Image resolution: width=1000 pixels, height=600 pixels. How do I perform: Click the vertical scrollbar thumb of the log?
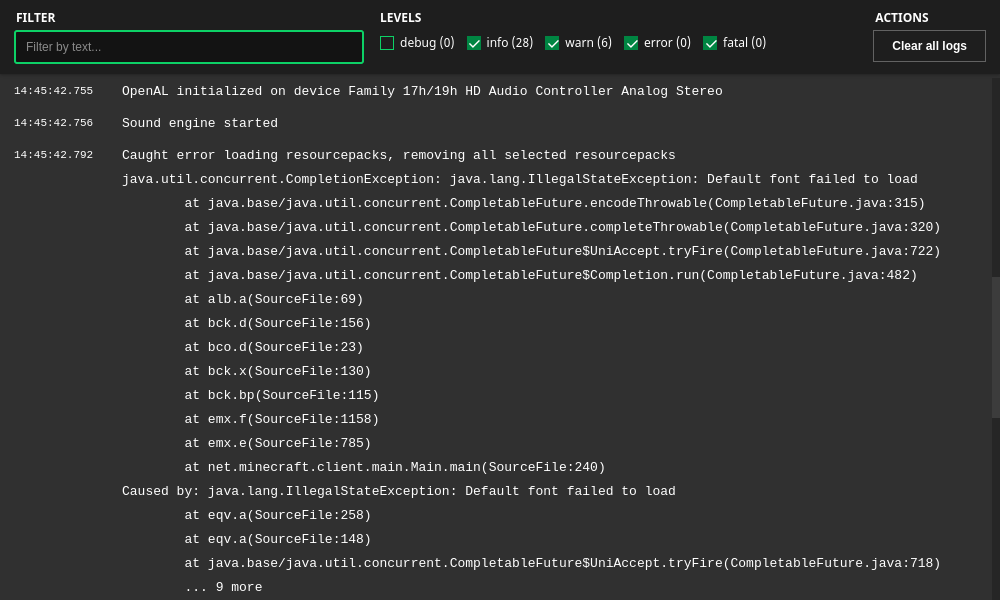pyautogui.click(x=996, y=348)
